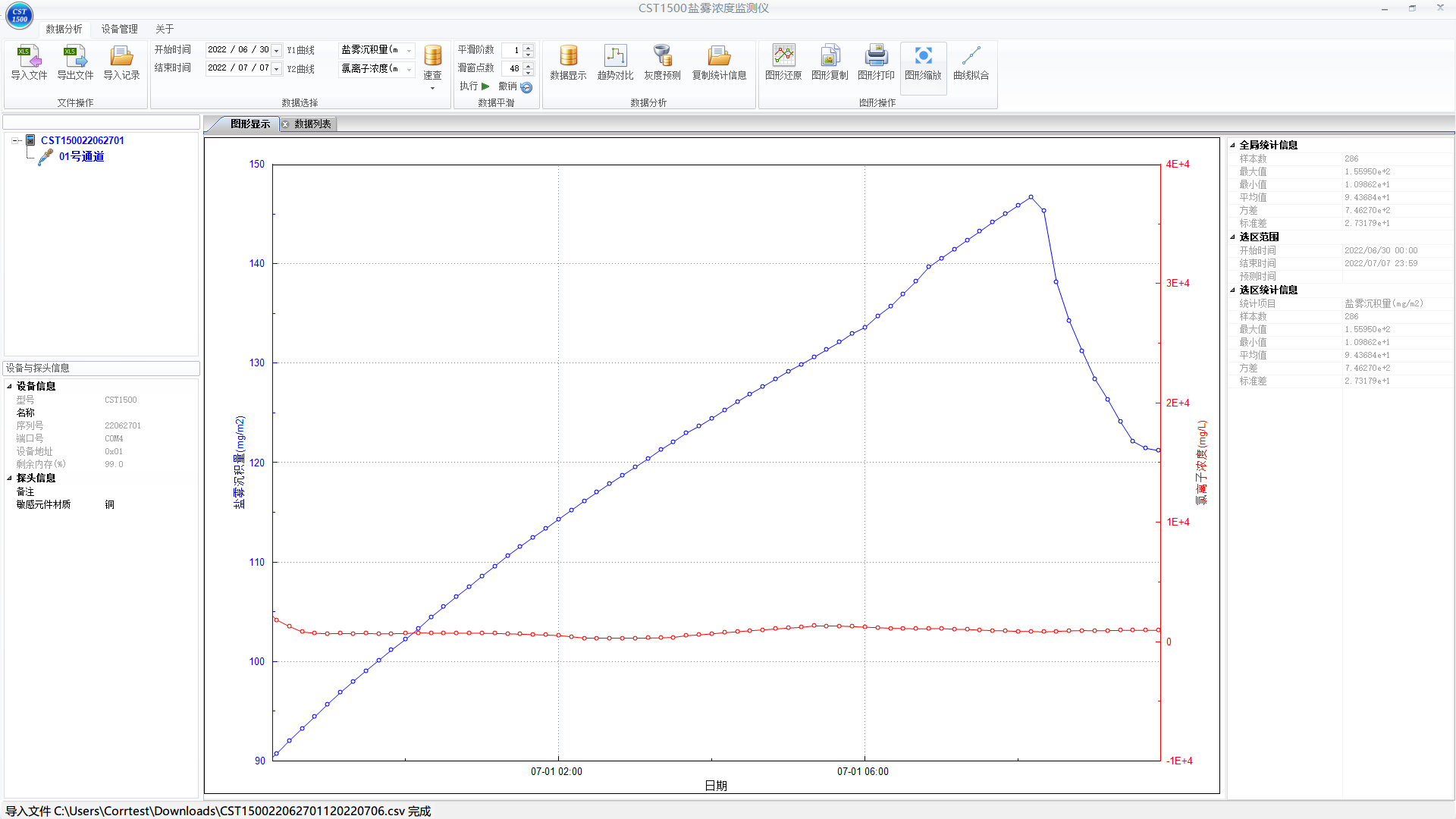Click the probe icon beside 01号通道
1456x819 pixels.
(x=45, y=157)
